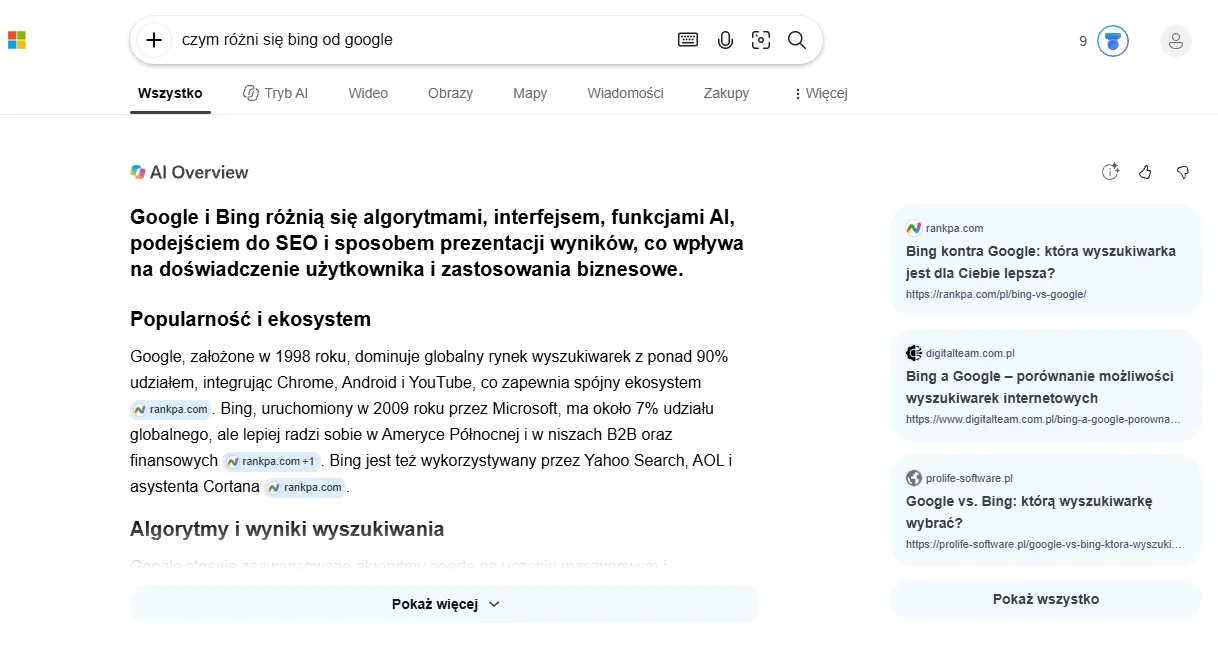Give thumbs down to AI Overview
Viewport: 1218px width, 648px height.
click(1183, 172)
